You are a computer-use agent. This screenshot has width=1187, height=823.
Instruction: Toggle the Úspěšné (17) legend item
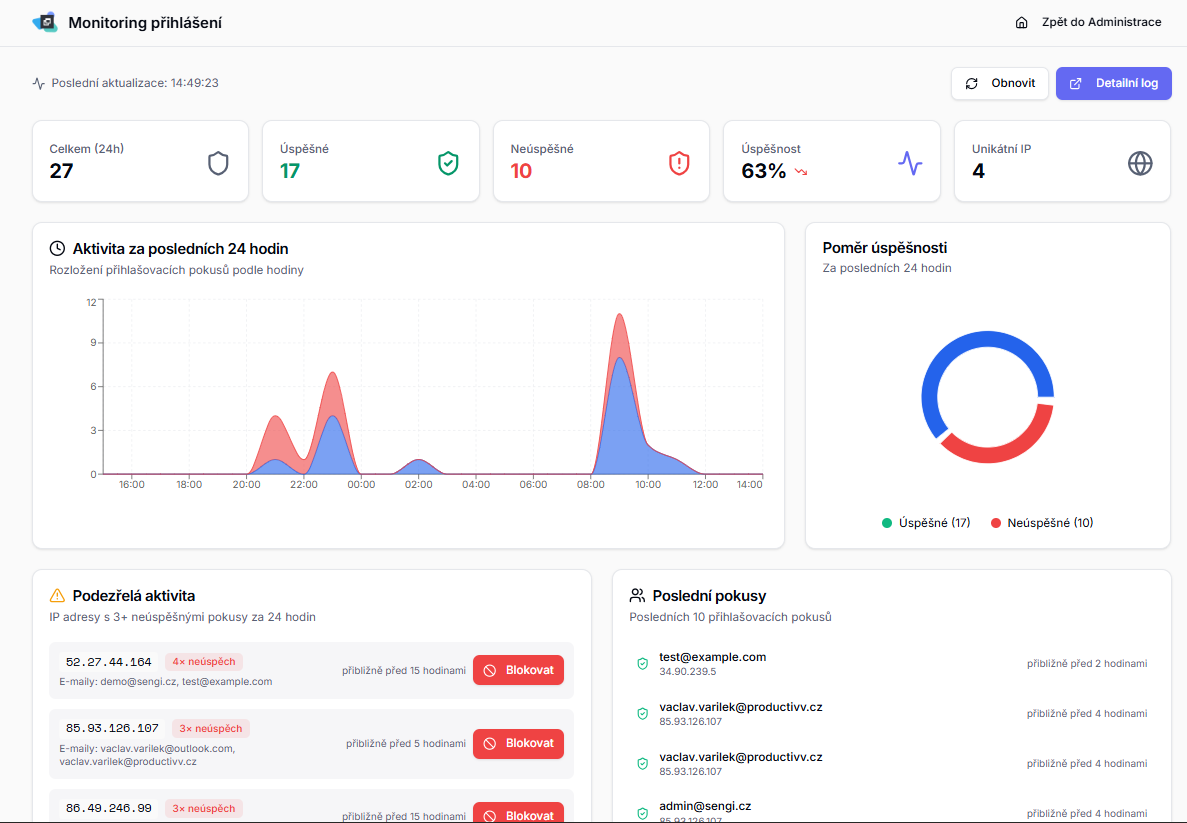pyautogui.click(x=925, y=521)
